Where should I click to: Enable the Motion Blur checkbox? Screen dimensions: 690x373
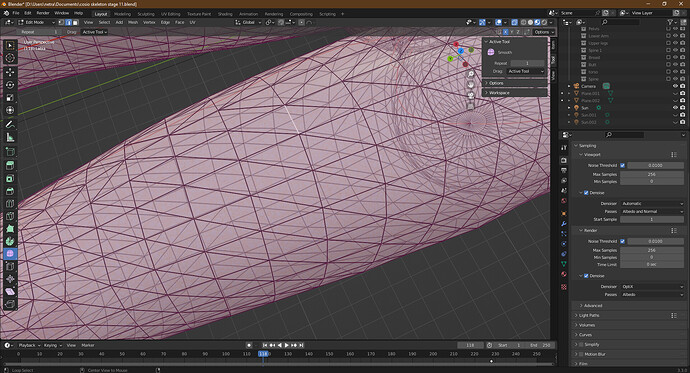[x=581, y=354]
